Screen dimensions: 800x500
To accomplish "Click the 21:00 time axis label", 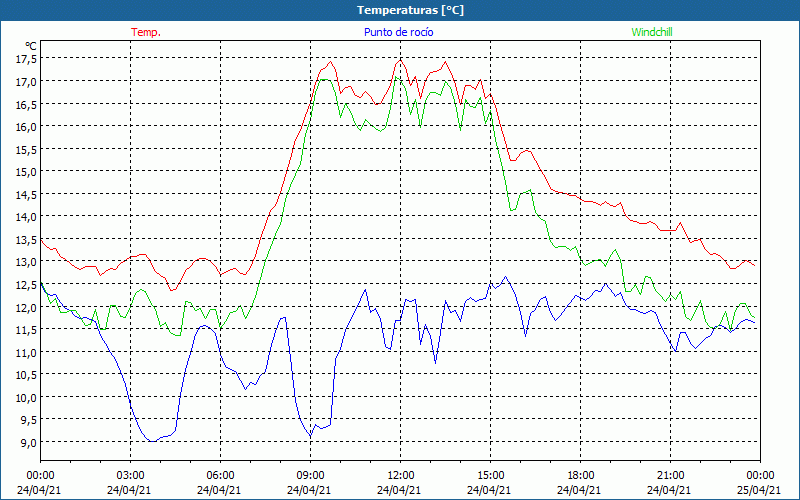I will [670, 476].
